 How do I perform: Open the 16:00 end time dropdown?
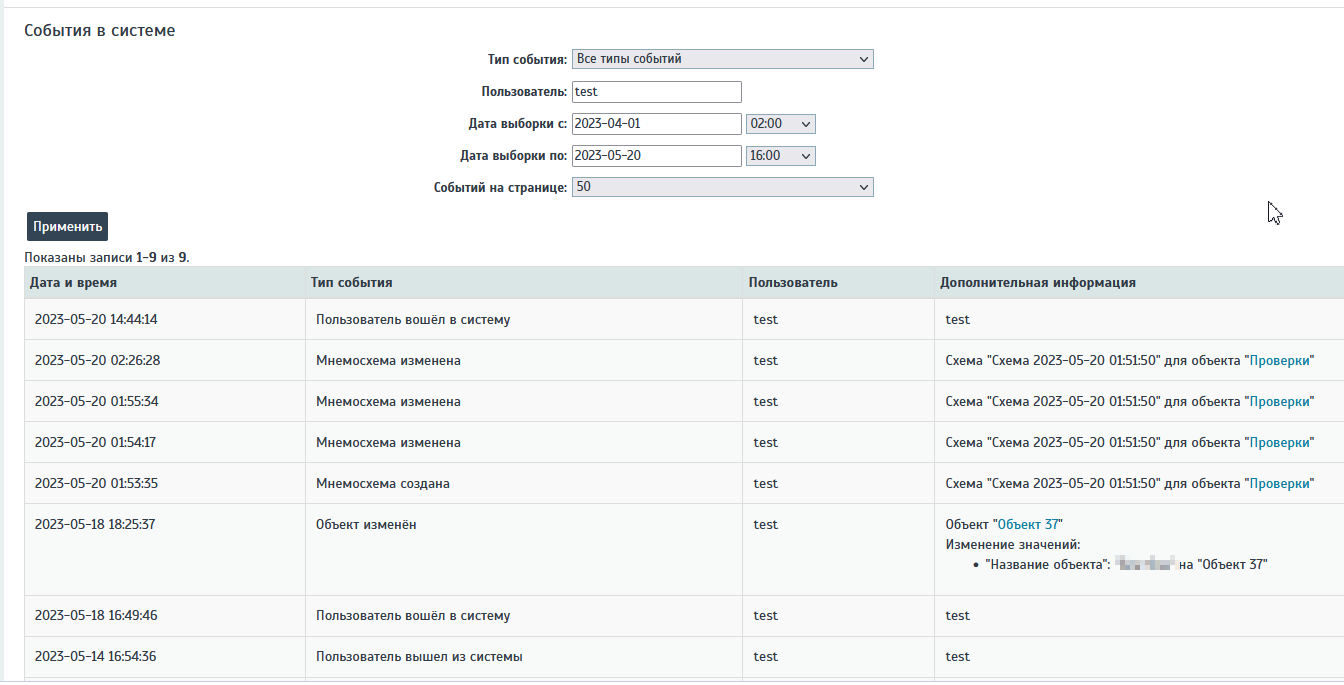click(x=780, y=156)
